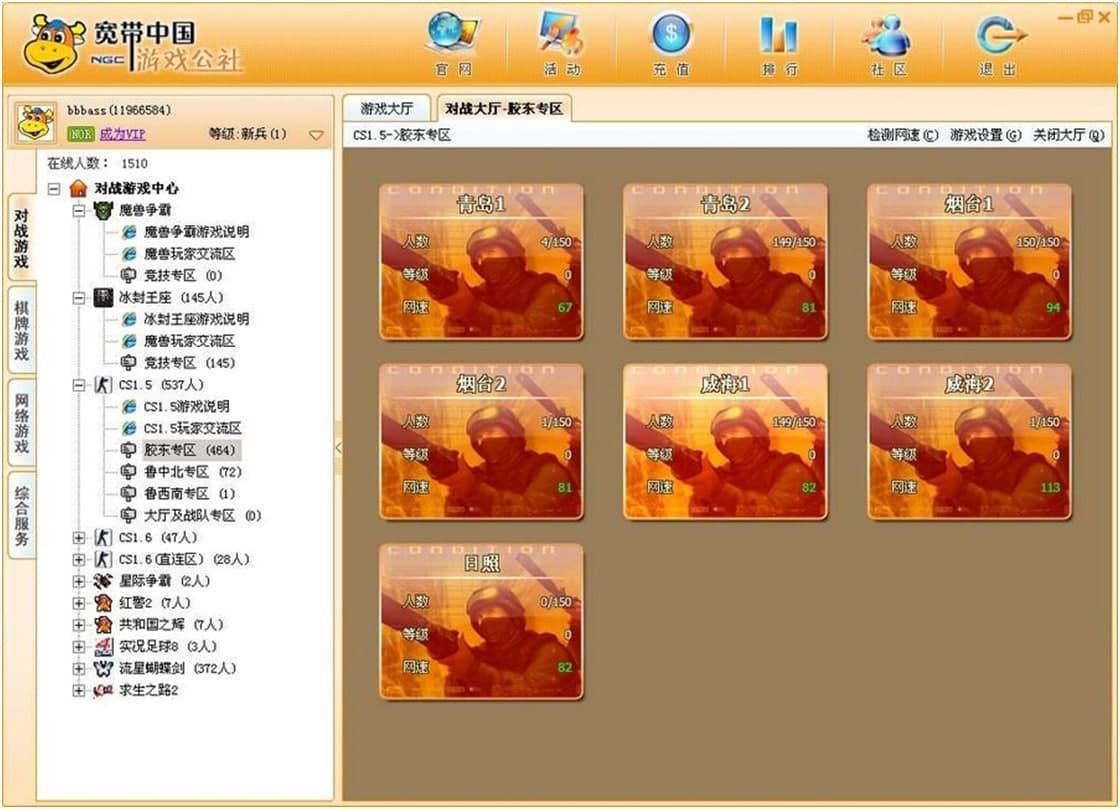The height and width of the screenshot is (809, 1120).
Task: Enter the 威海2 room card
Action: tap(969, 442)
